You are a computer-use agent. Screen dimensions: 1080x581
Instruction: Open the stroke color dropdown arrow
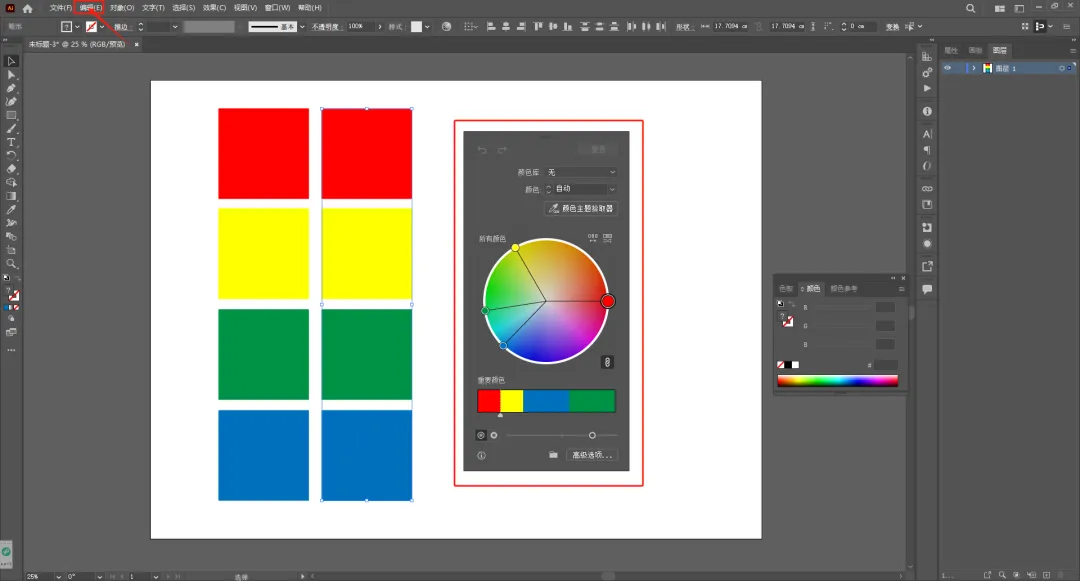click(x=103, y=27)
